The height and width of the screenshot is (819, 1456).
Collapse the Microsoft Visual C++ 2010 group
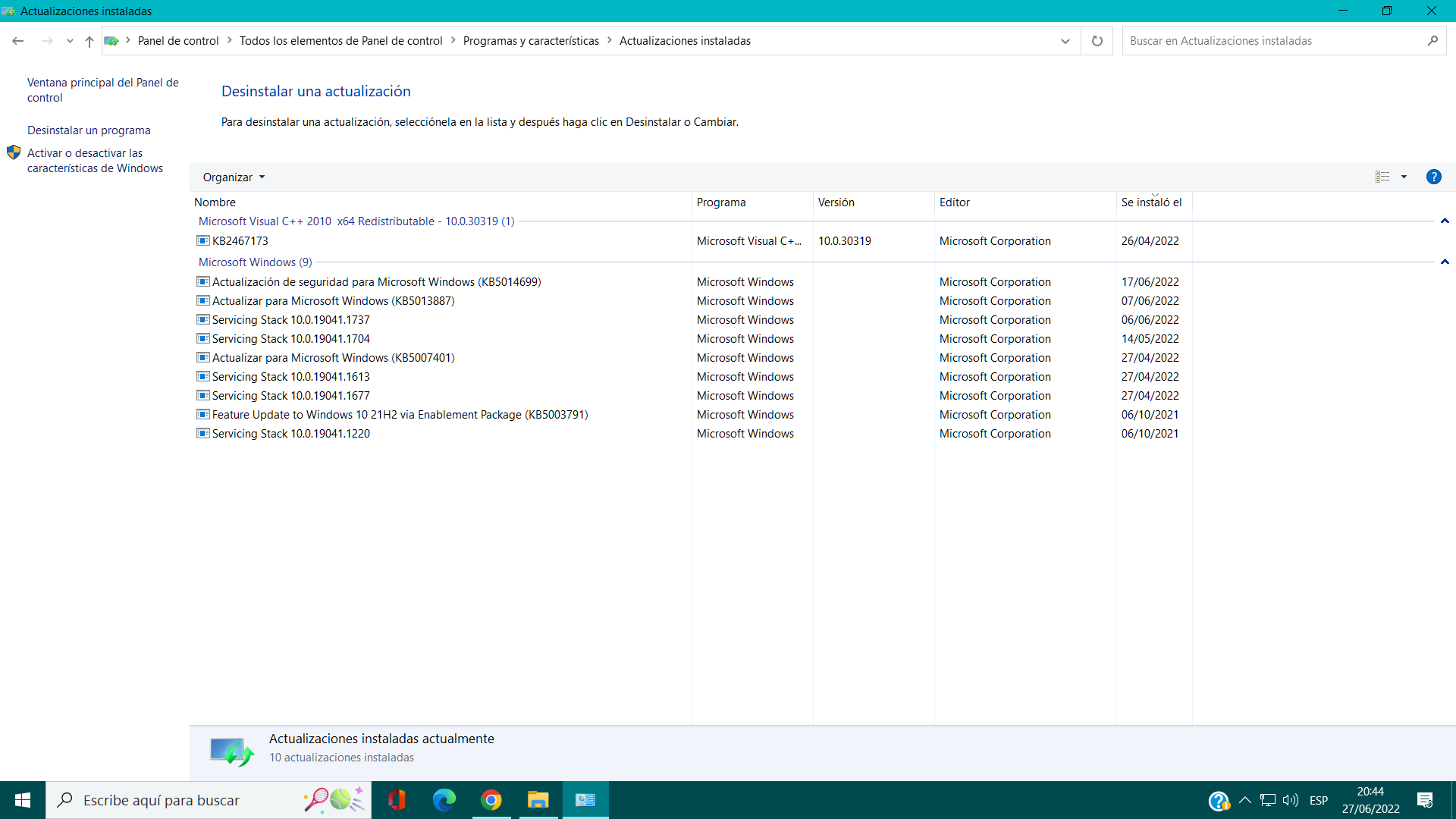pos(1445,221)
